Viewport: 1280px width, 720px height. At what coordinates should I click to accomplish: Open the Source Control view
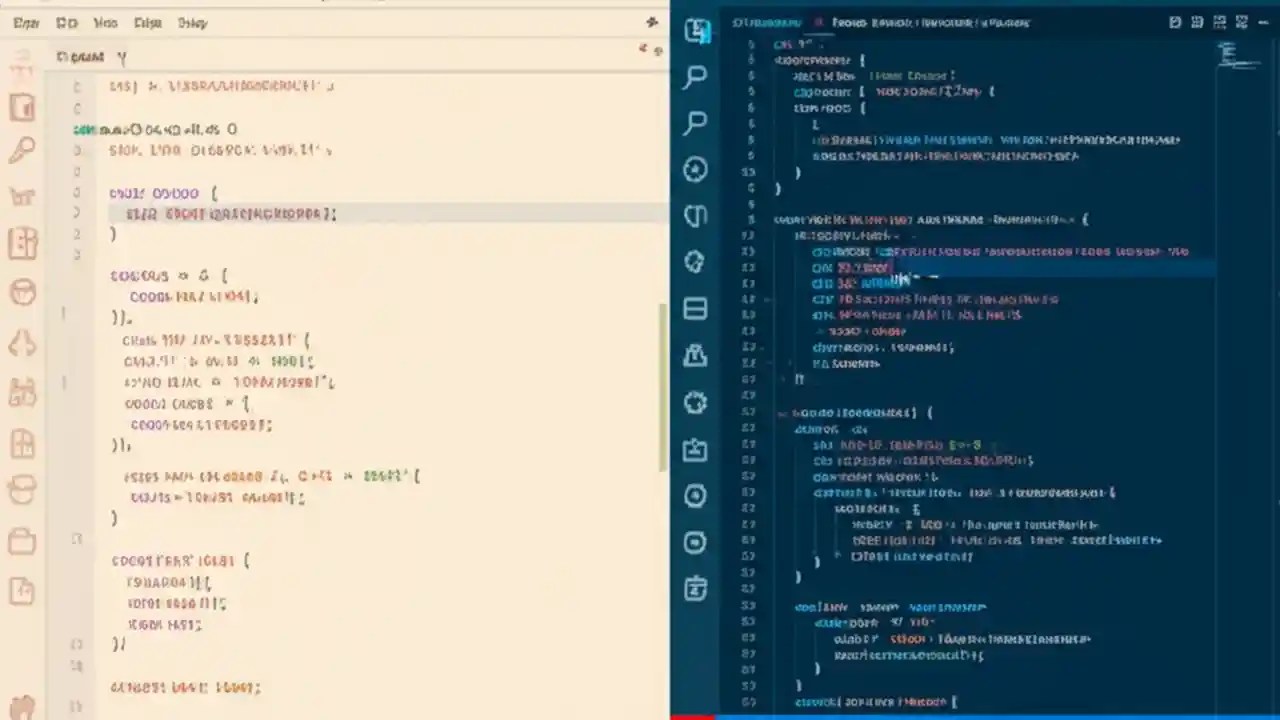pyautogui.click(x=695, y=216)
